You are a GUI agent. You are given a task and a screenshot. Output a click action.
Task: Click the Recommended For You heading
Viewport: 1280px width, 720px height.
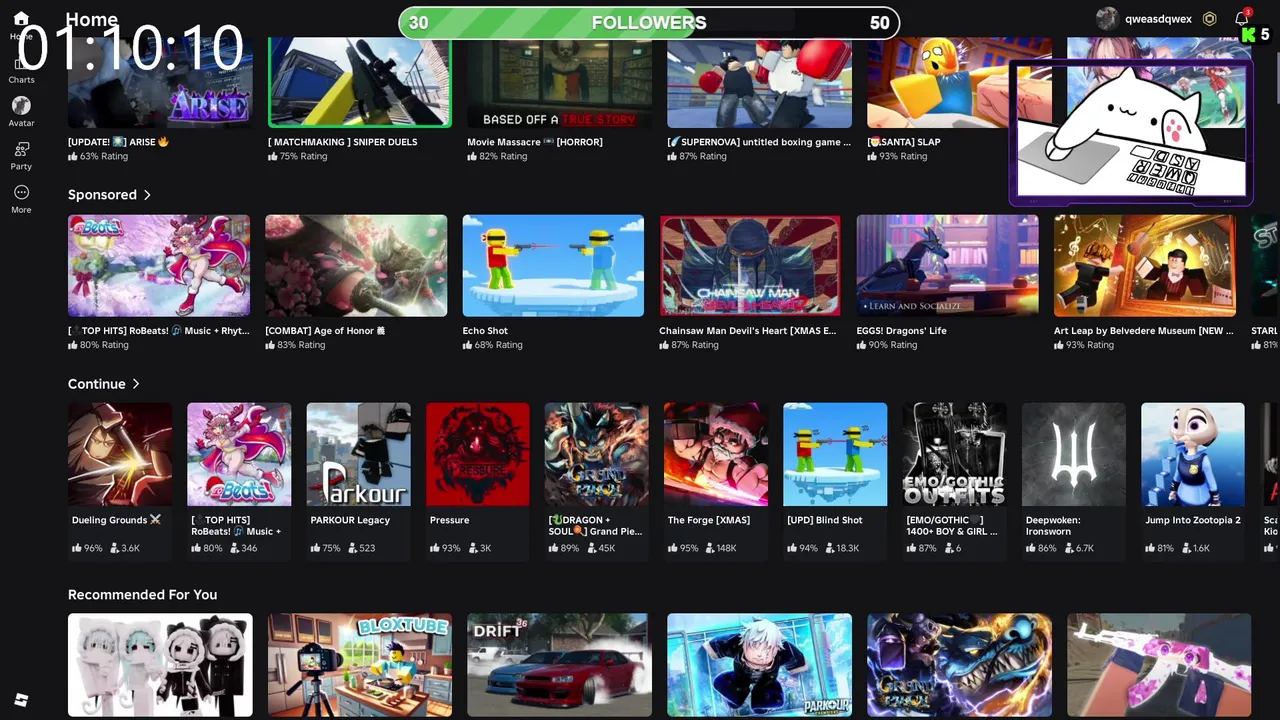pos(142,594)
